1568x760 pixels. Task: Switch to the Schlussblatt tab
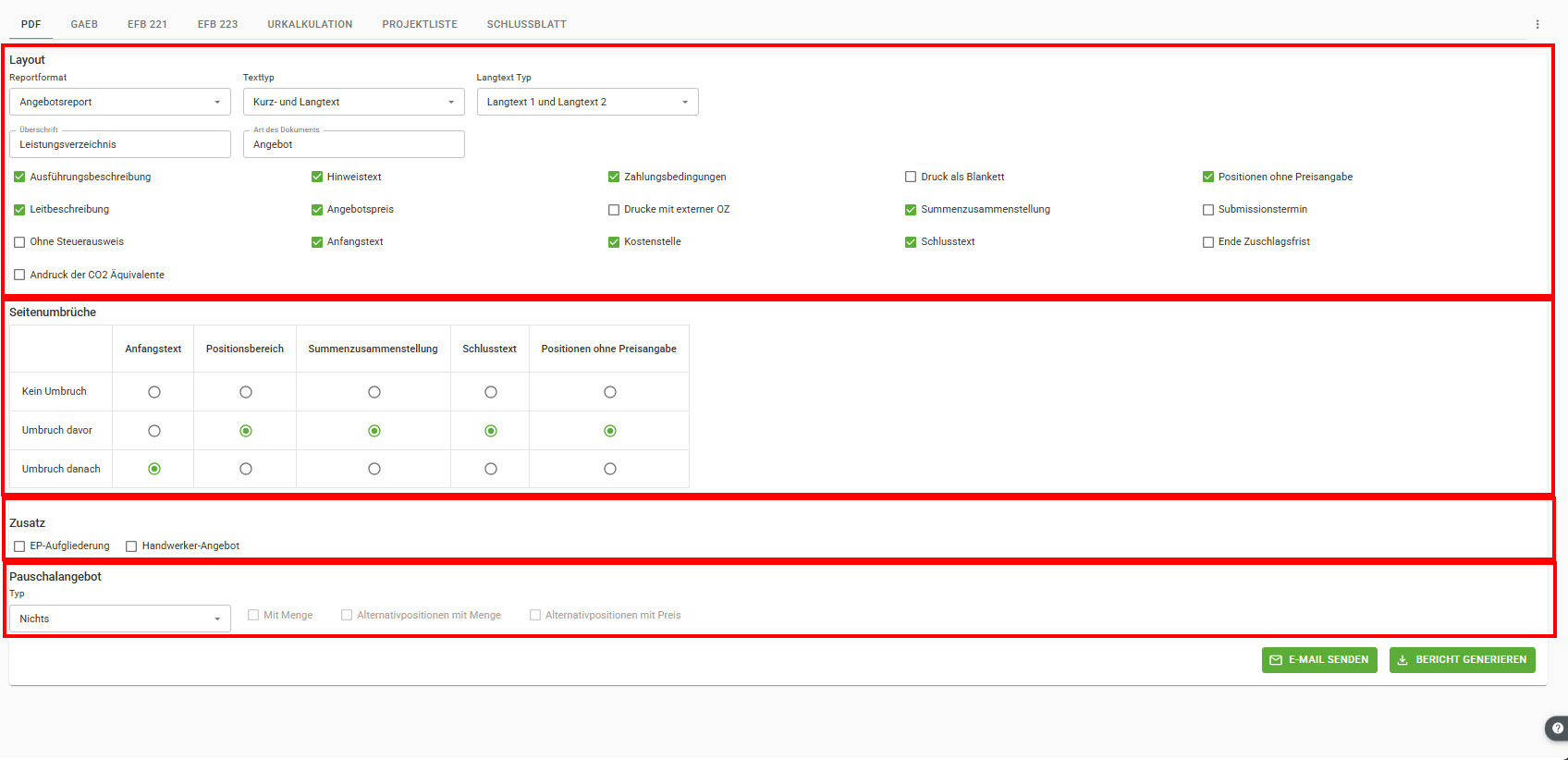click(527, 24)
